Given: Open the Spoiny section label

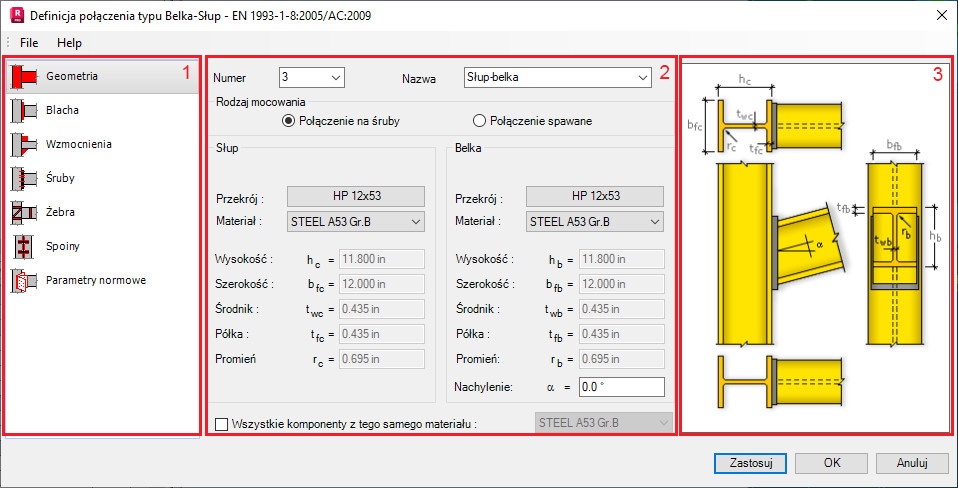Looking at the screenshot, I should coord(63,247).
